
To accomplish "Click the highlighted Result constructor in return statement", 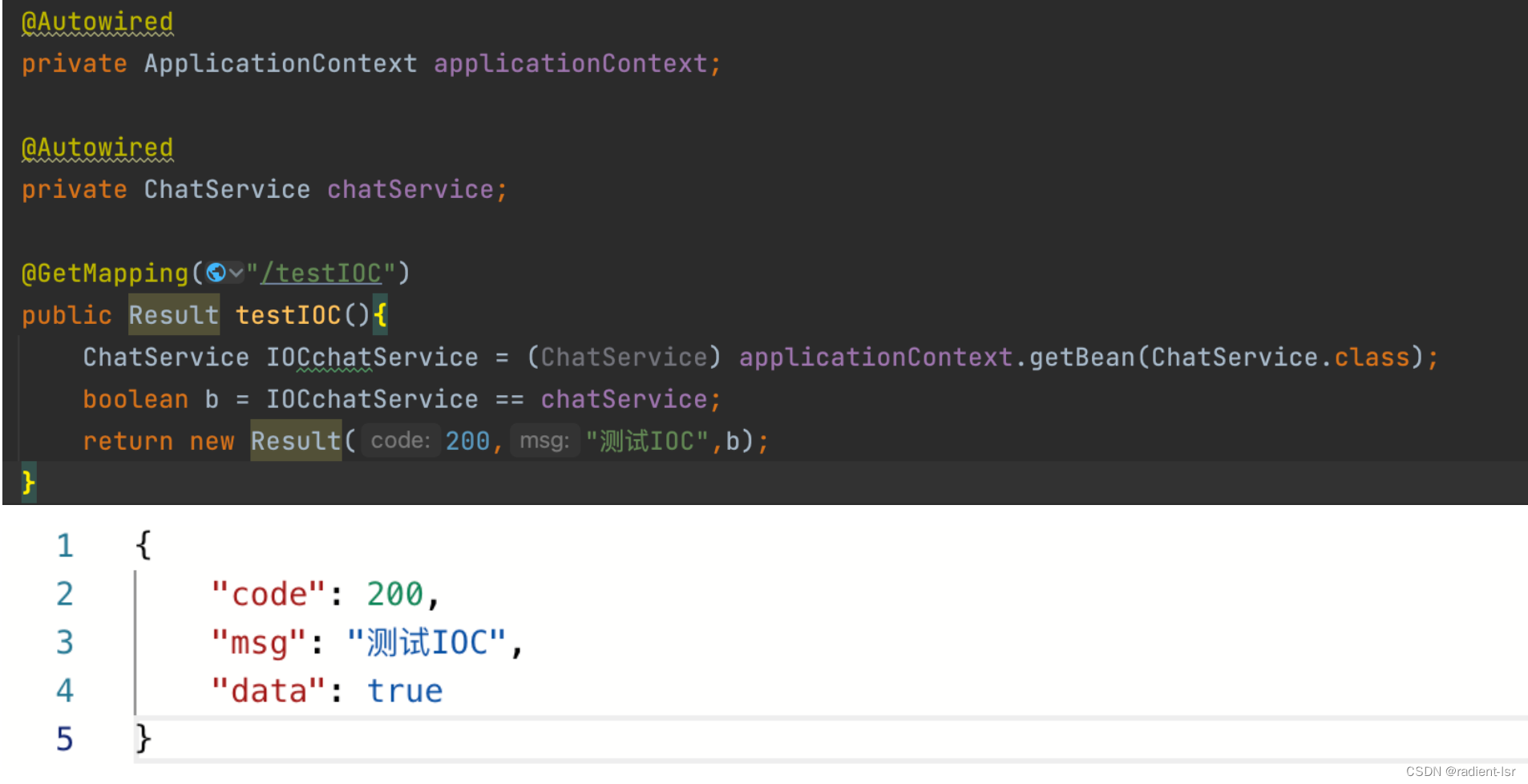I will click(296, 440).
